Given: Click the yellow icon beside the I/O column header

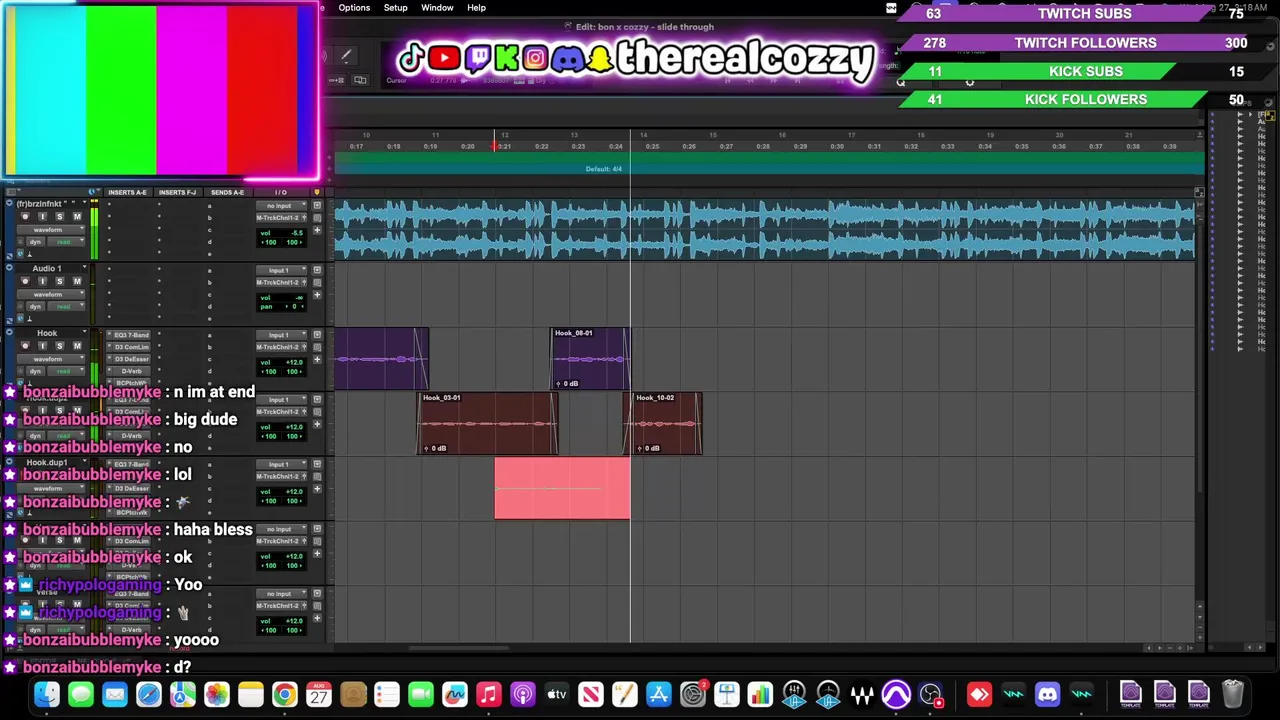Looking at the screenshot, I should pyautogui.click(x=317, y=192).
